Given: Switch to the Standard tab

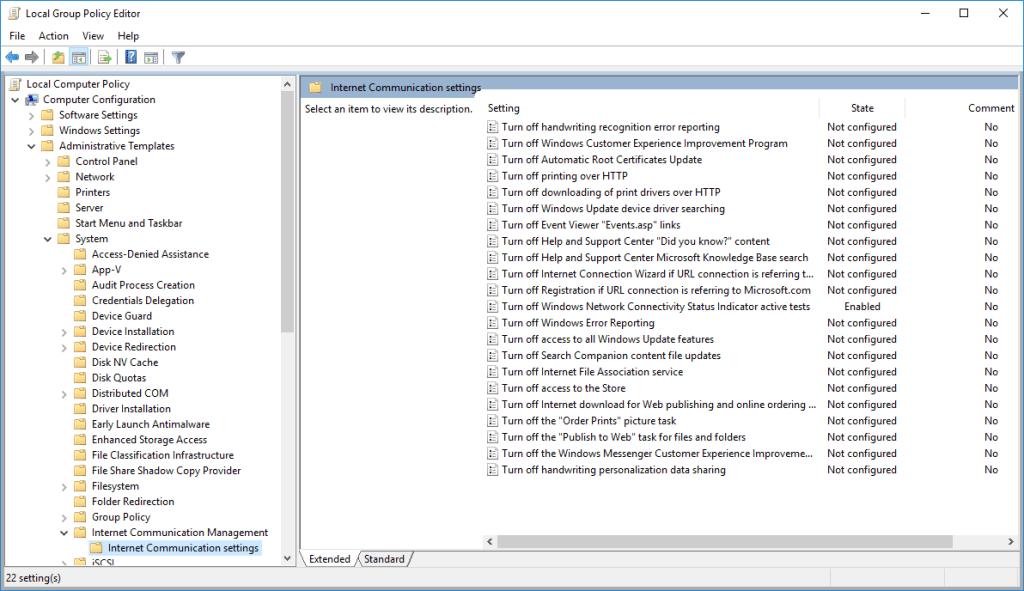Looking at the screenshot, I should 385,559.
